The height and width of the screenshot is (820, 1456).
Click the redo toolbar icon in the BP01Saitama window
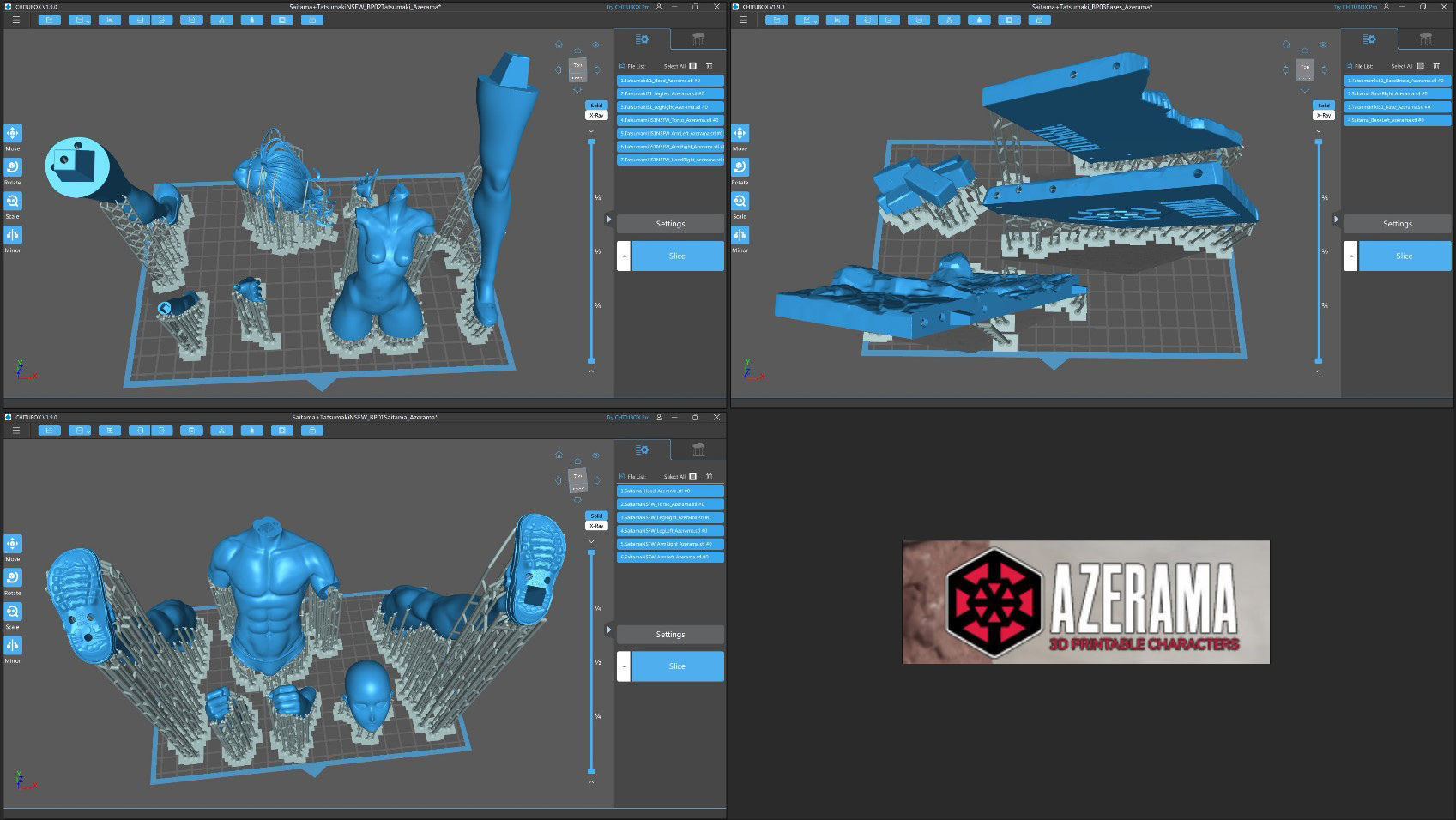[161, 431]
